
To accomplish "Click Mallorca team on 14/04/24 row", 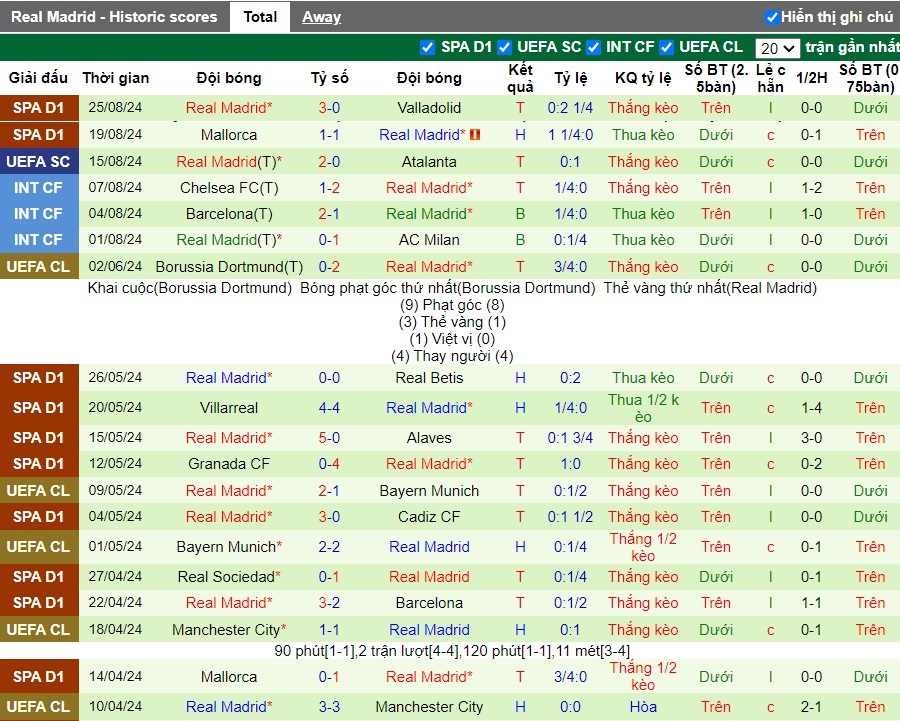I will click(229, 677).
